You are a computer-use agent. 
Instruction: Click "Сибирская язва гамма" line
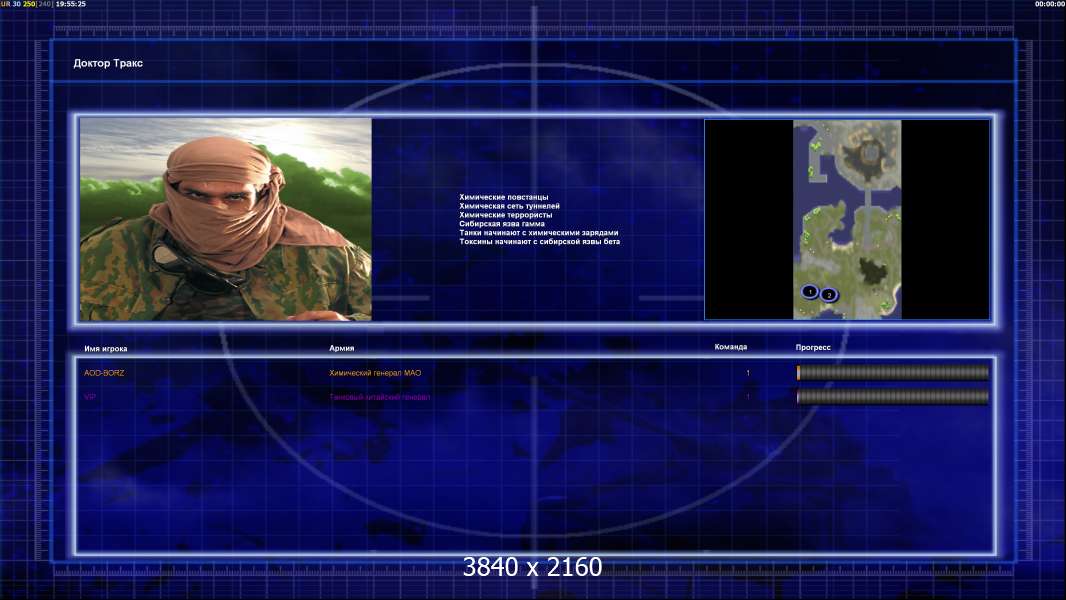coord(502,224)
